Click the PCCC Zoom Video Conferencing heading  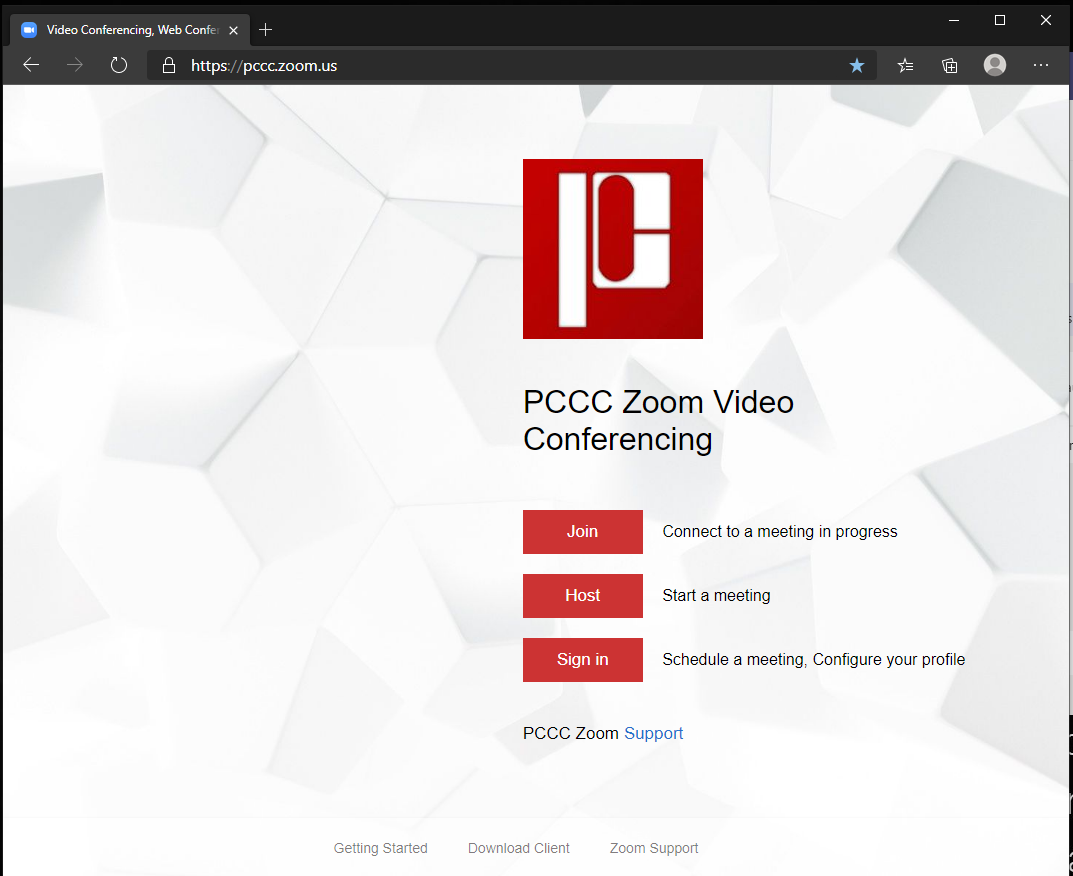click(658, 420)
